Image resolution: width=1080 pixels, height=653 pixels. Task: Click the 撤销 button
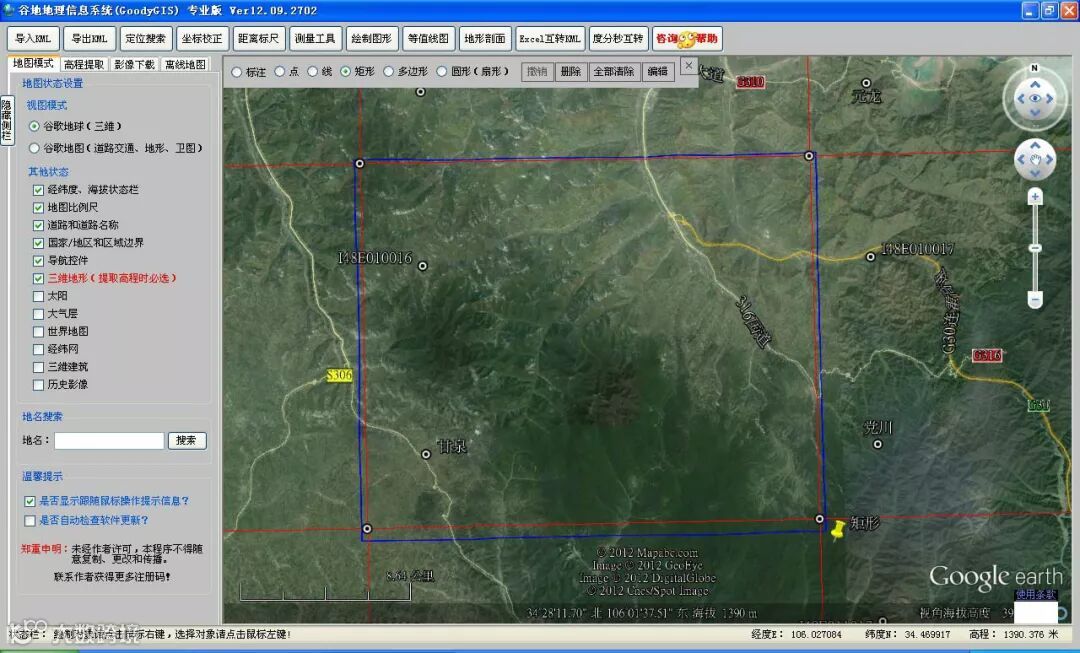(537, 72)
